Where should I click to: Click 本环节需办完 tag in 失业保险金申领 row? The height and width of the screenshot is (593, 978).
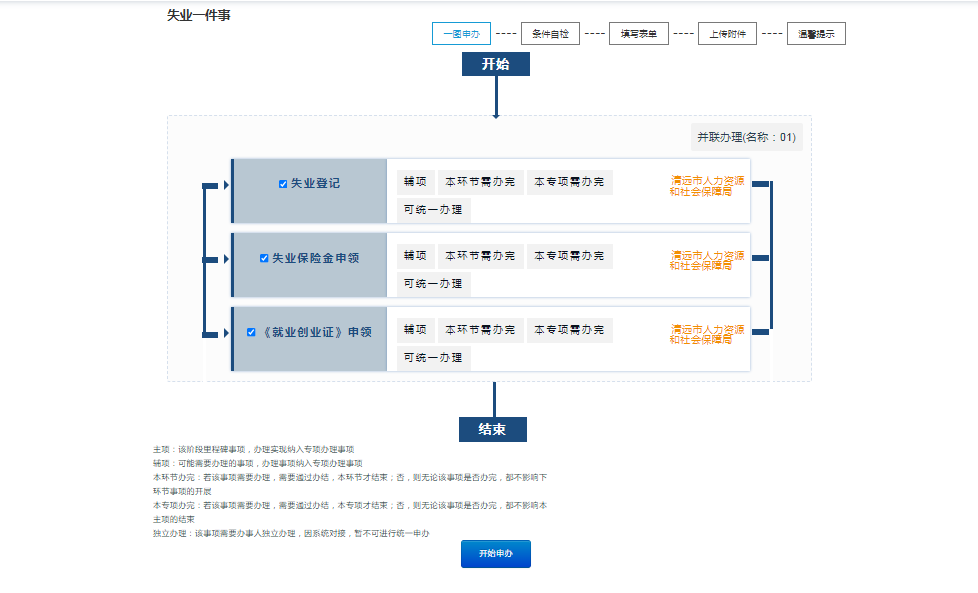[480, 256]
